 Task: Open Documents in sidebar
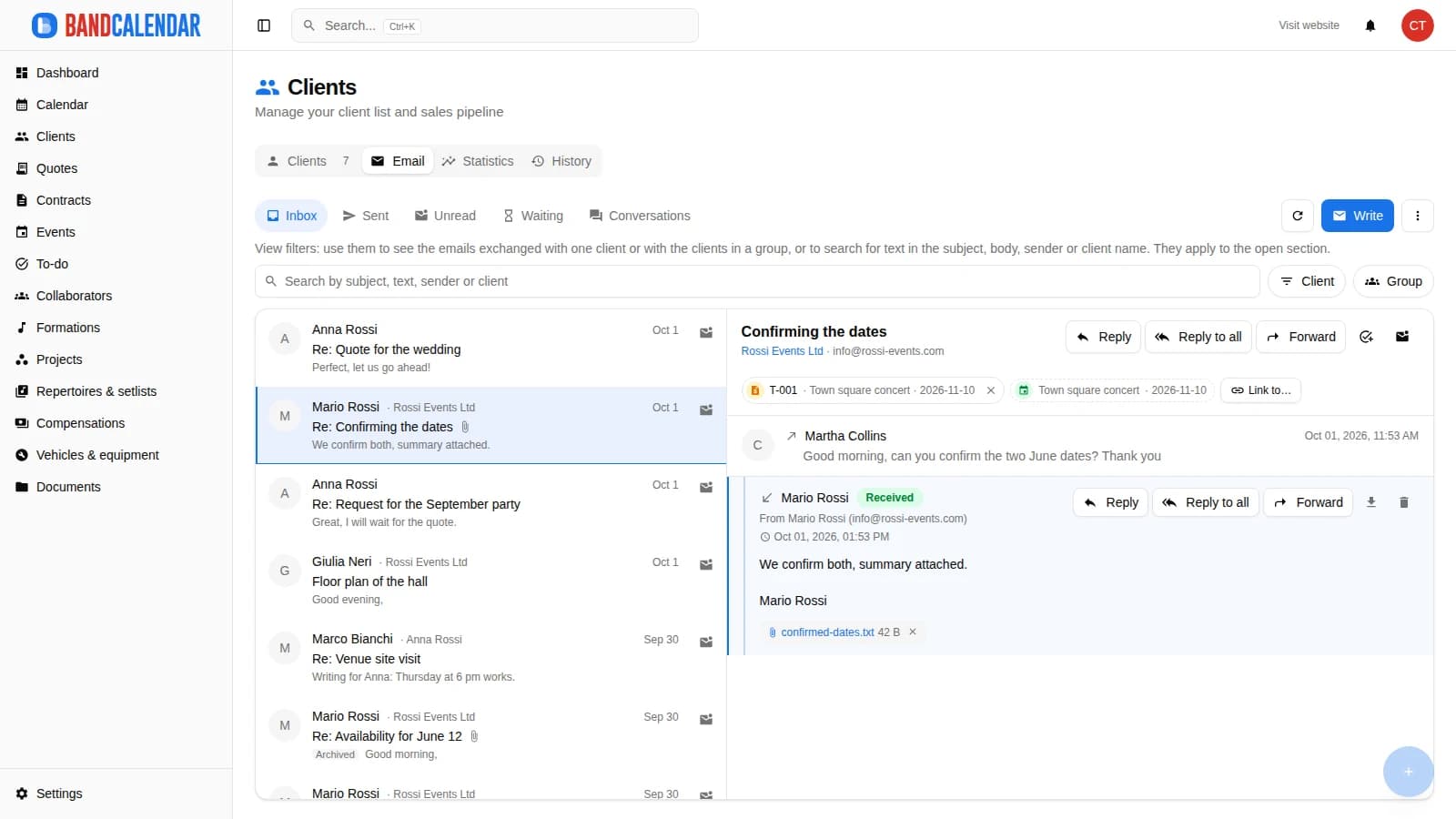[x=116, y=487]
